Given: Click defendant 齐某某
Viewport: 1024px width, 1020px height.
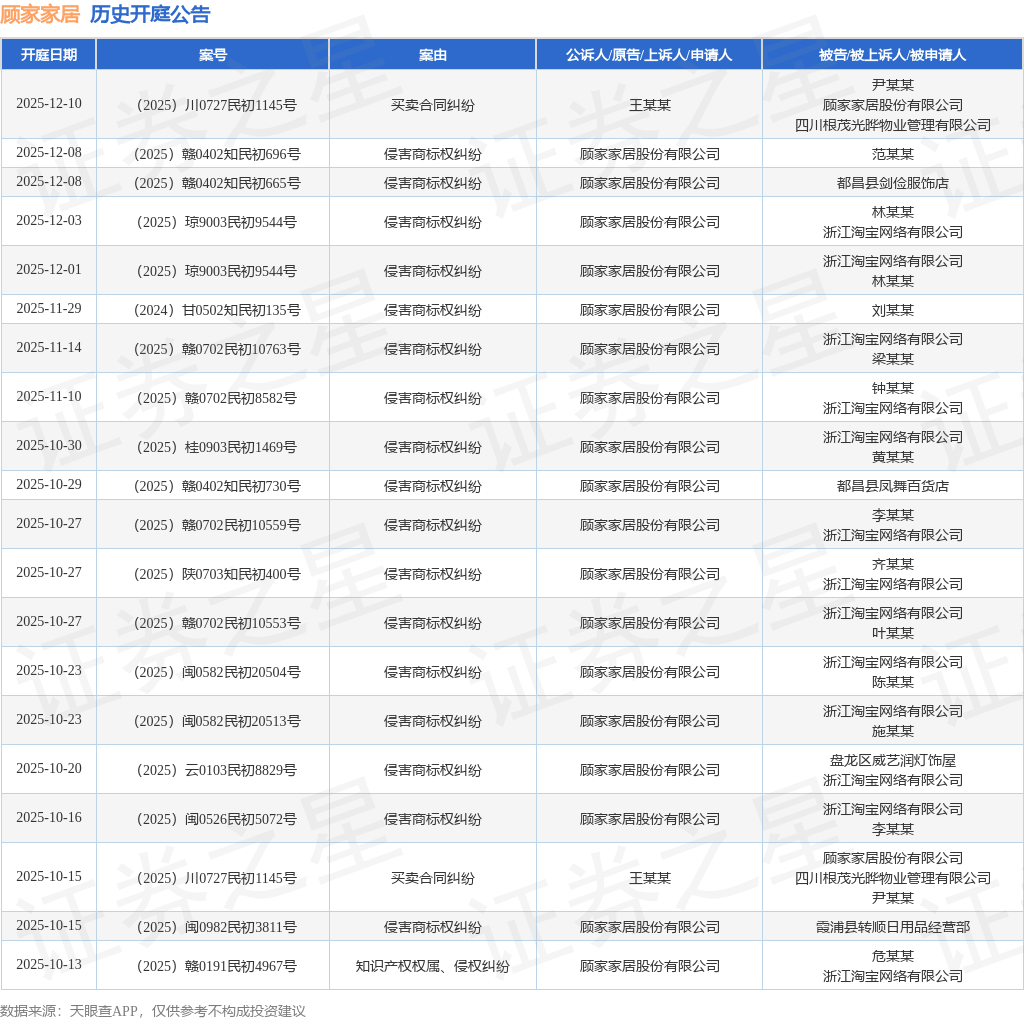Looking at the screenshot, I should pyautogui.click(x=892, y=564).
